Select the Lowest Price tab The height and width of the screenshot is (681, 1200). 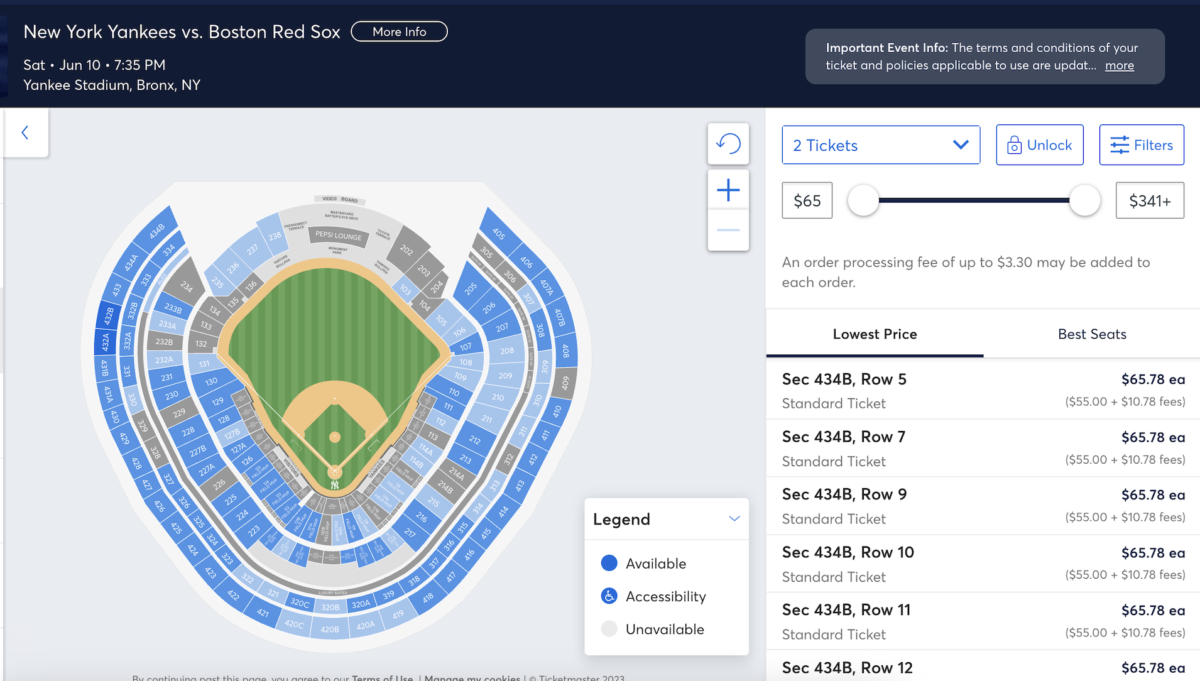coord(874,334)
